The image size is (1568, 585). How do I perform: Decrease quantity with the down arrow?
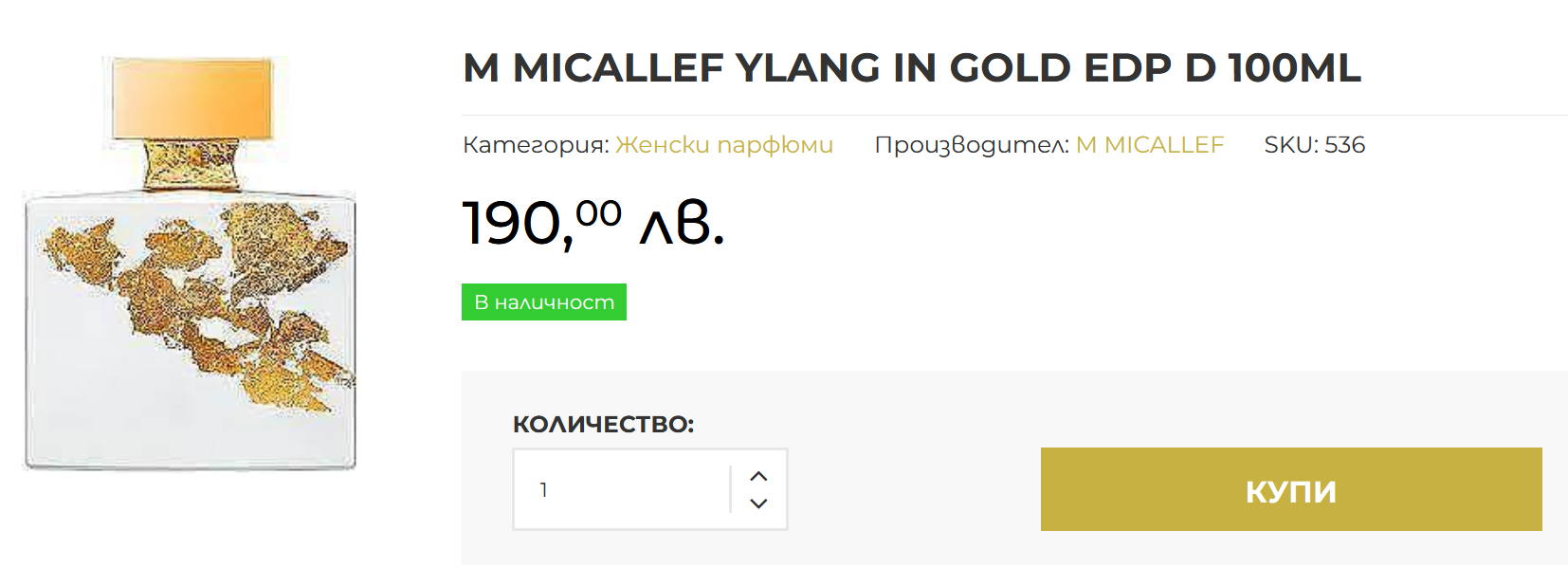(758, 503)
